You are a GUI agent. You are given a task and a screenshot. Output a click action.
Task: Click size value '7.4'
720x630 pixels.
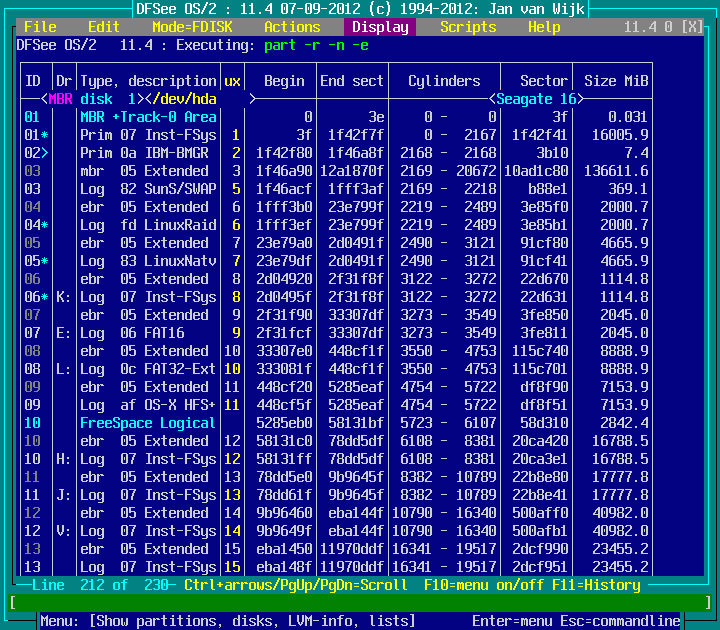pos(636,153)
